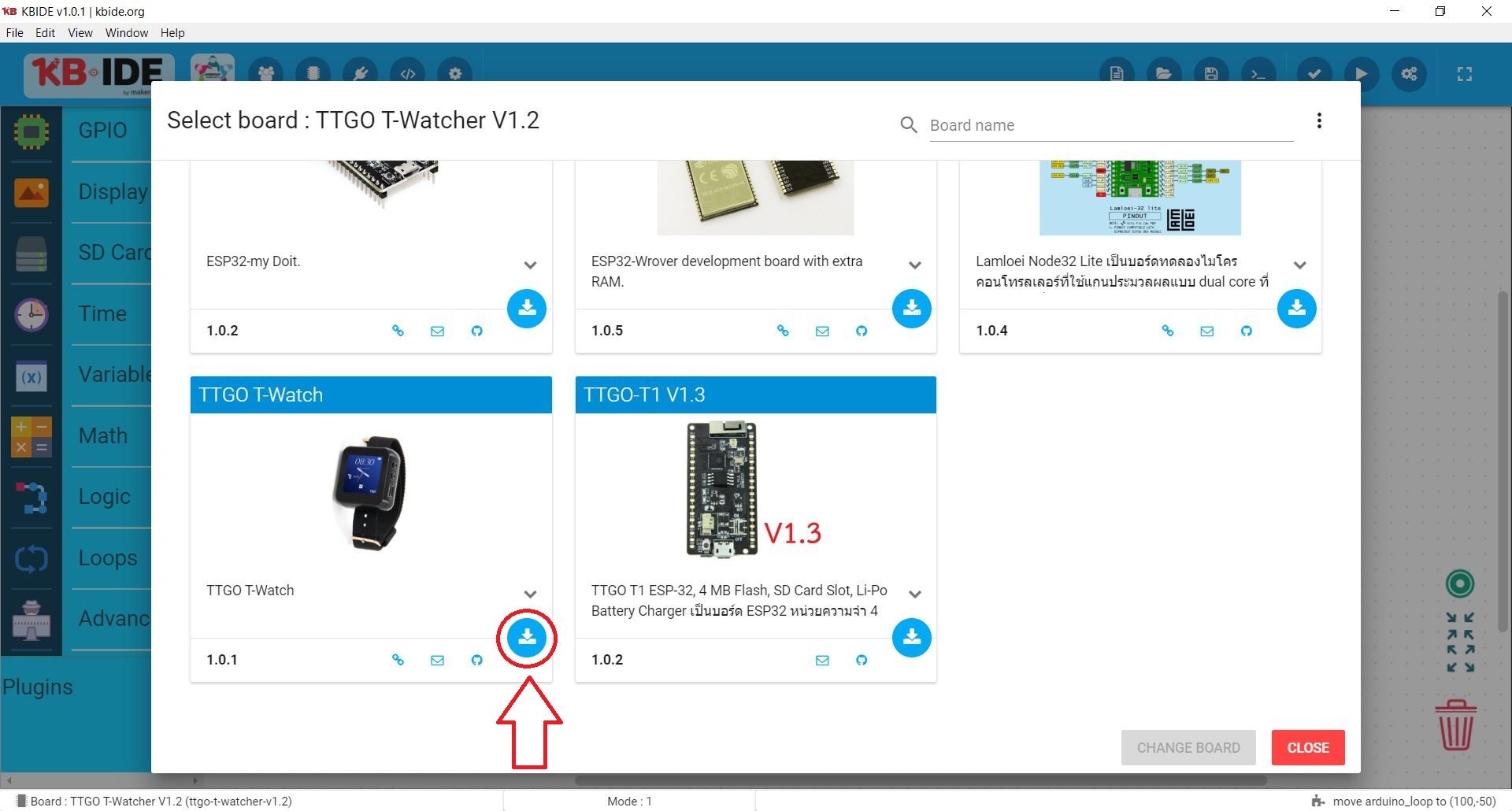Open the File menu

pyautogui.click(x=14, y=32)
